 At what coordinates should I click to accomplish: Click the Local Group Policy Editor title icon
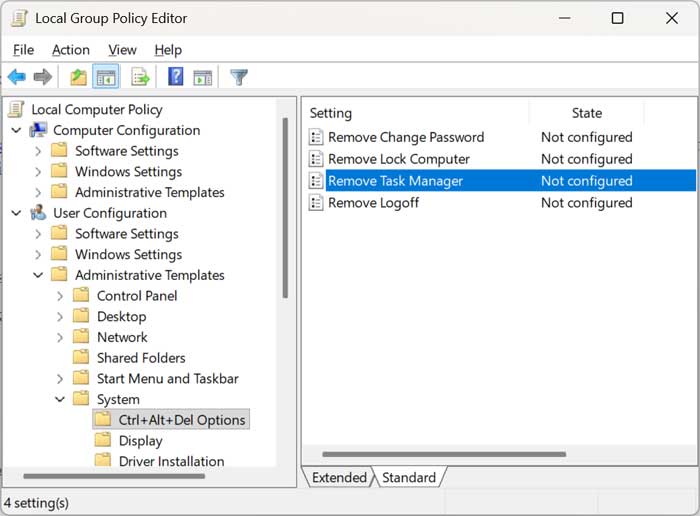point(19,18)
